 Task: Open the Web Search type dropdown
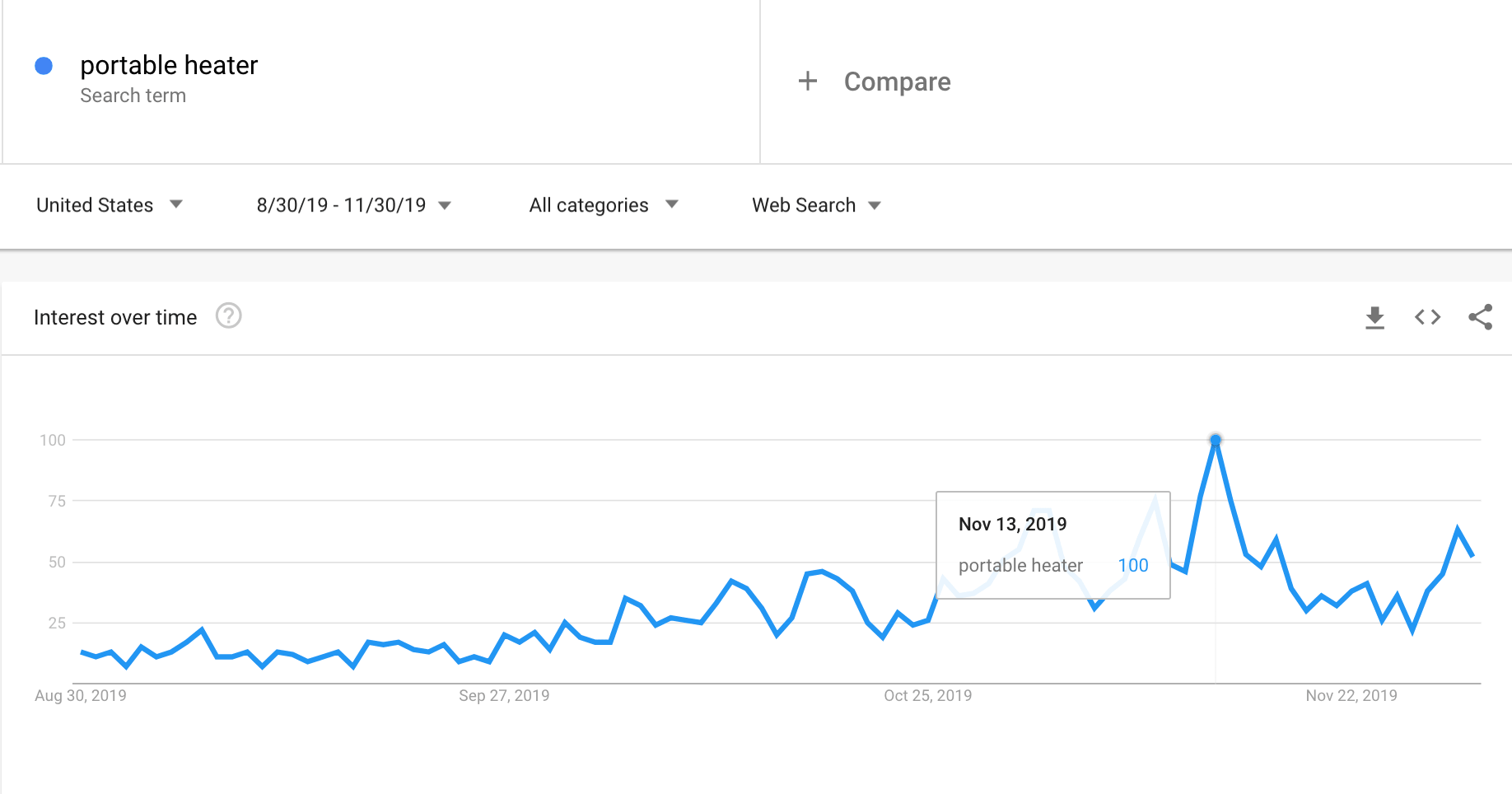pyautogui.click(x=815, y=205)
